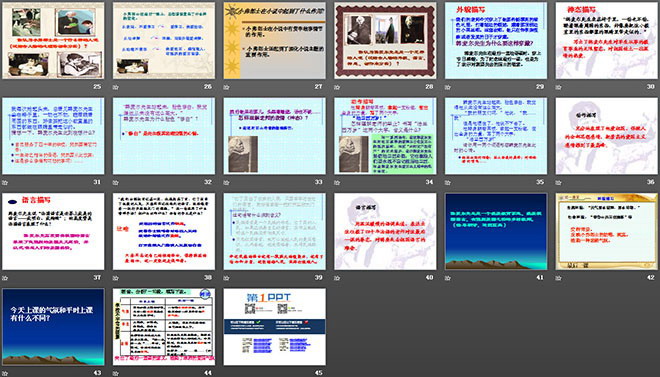
Task: Select slide 38 white thumbnail with blue lines
Action: (x=164, y=231)
